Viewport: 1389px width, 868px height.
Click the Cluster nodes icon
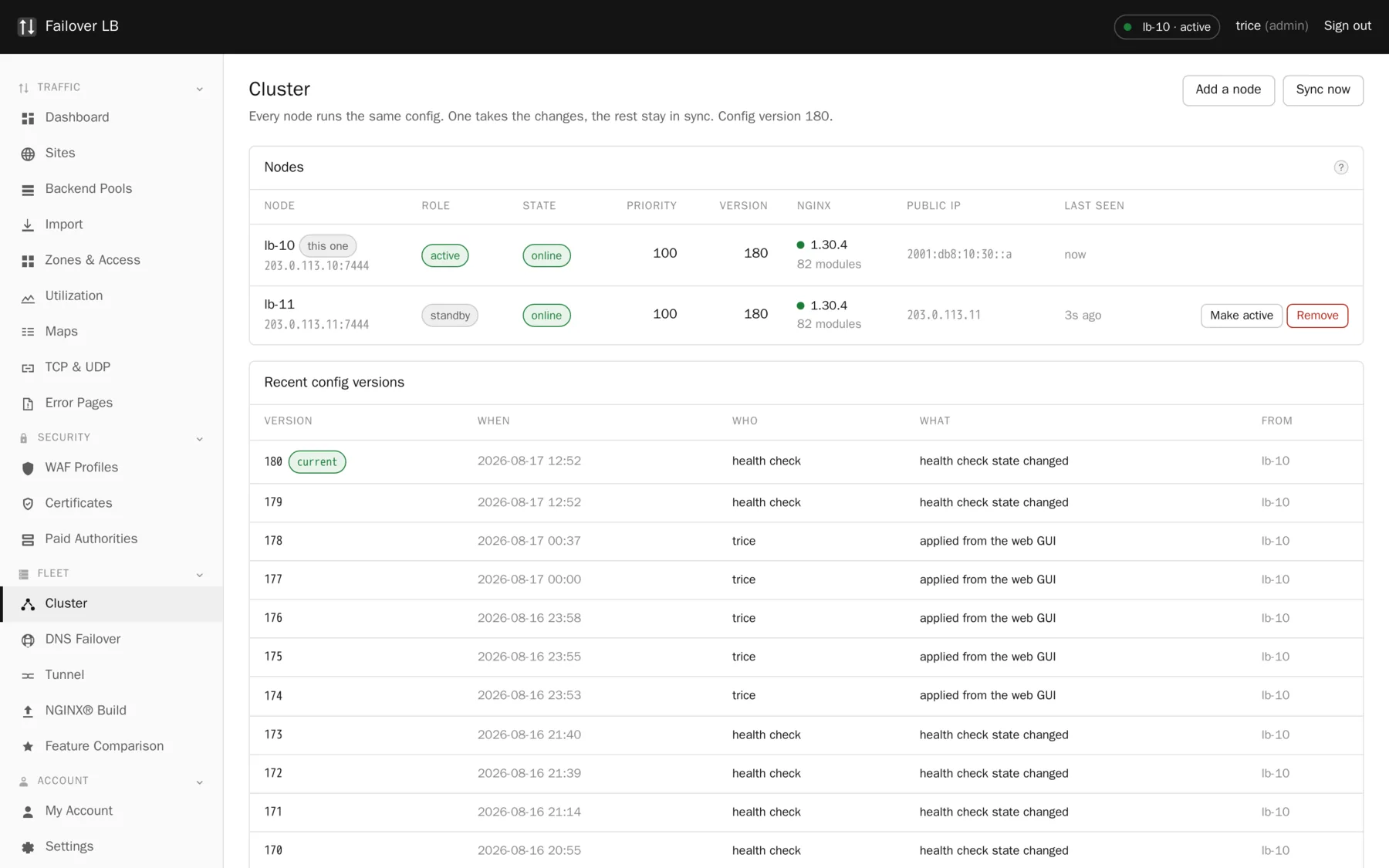pyautogui.click(x=28, y=604)
